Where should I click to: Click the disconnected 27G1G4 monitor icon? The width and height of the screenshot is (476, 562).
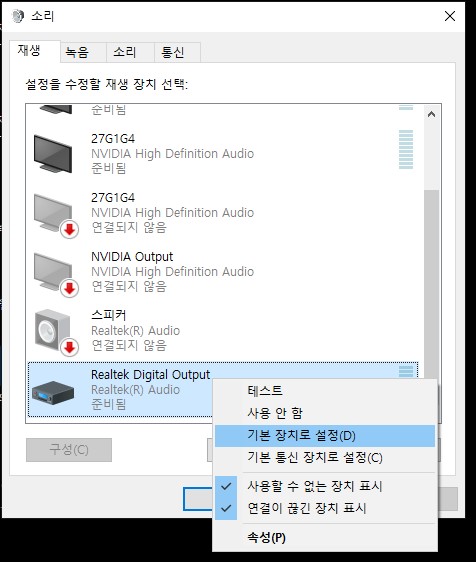[56, 215]
